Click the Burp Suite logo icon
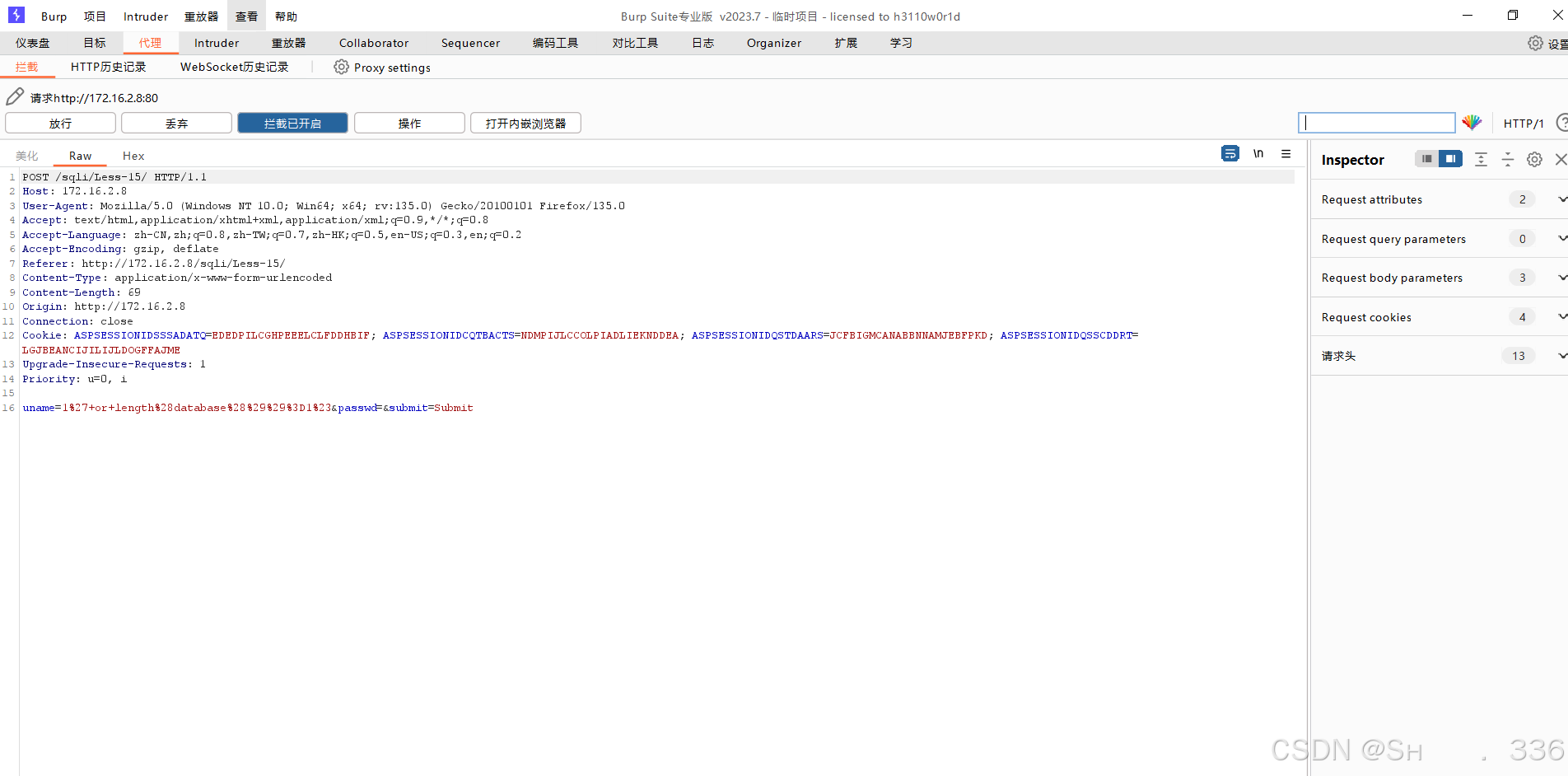1568x776 pixels. point(16,15)
